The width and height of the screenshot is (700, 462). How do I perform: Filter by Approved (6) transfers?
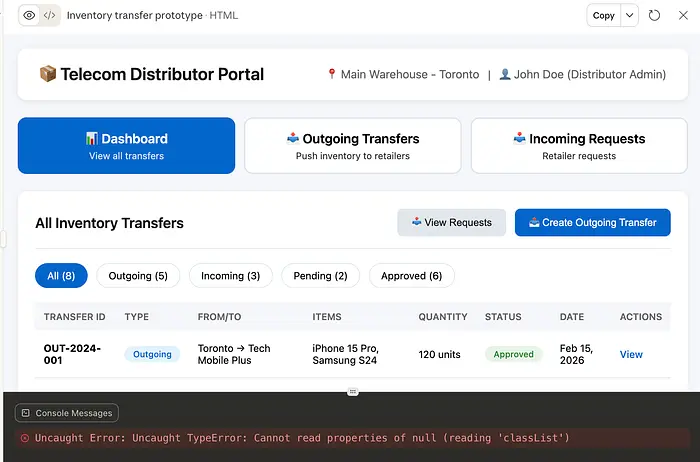[412, 276]
